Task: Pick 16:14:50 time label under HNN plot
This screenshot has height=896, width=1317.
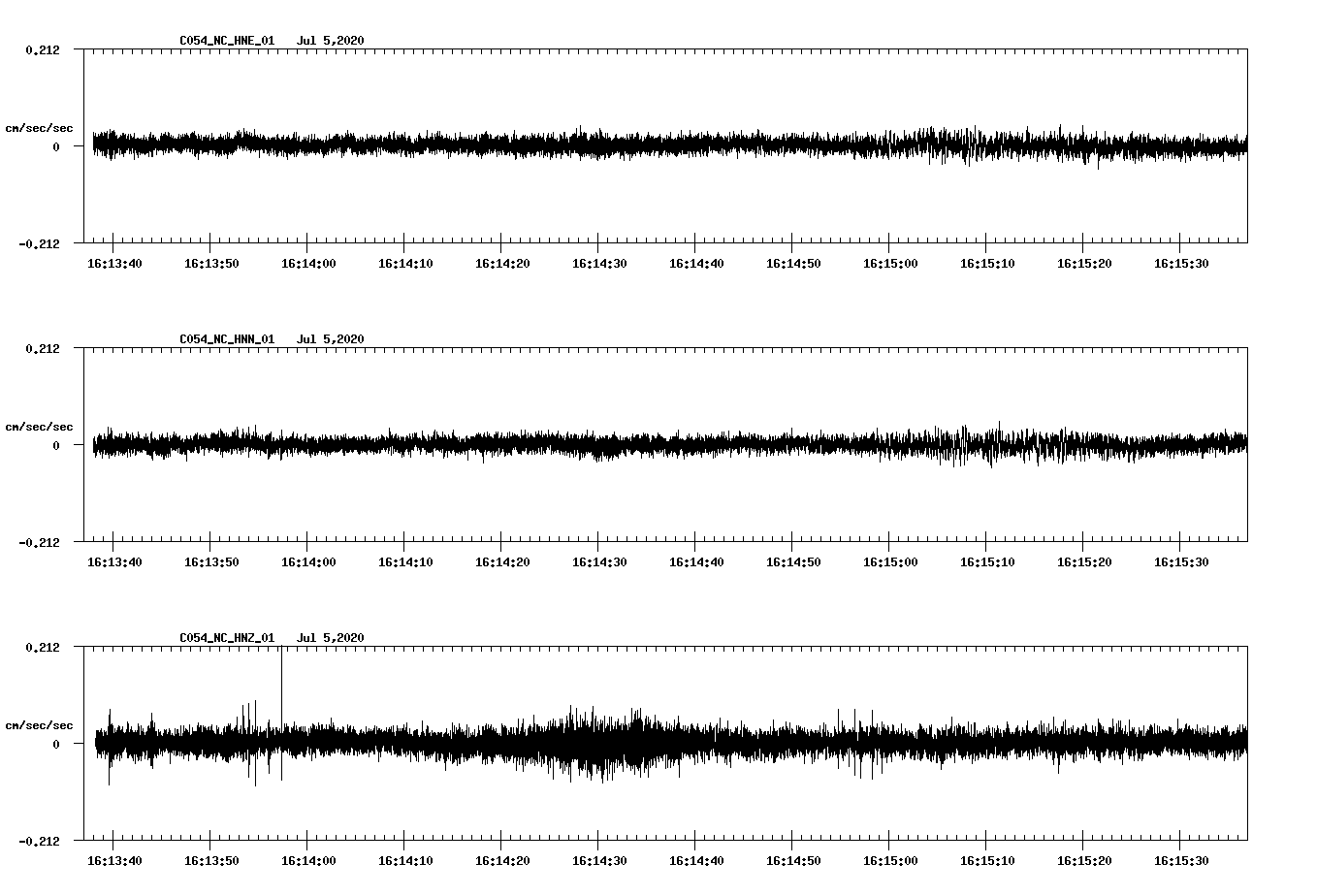Action: click(x=793, y=562)
